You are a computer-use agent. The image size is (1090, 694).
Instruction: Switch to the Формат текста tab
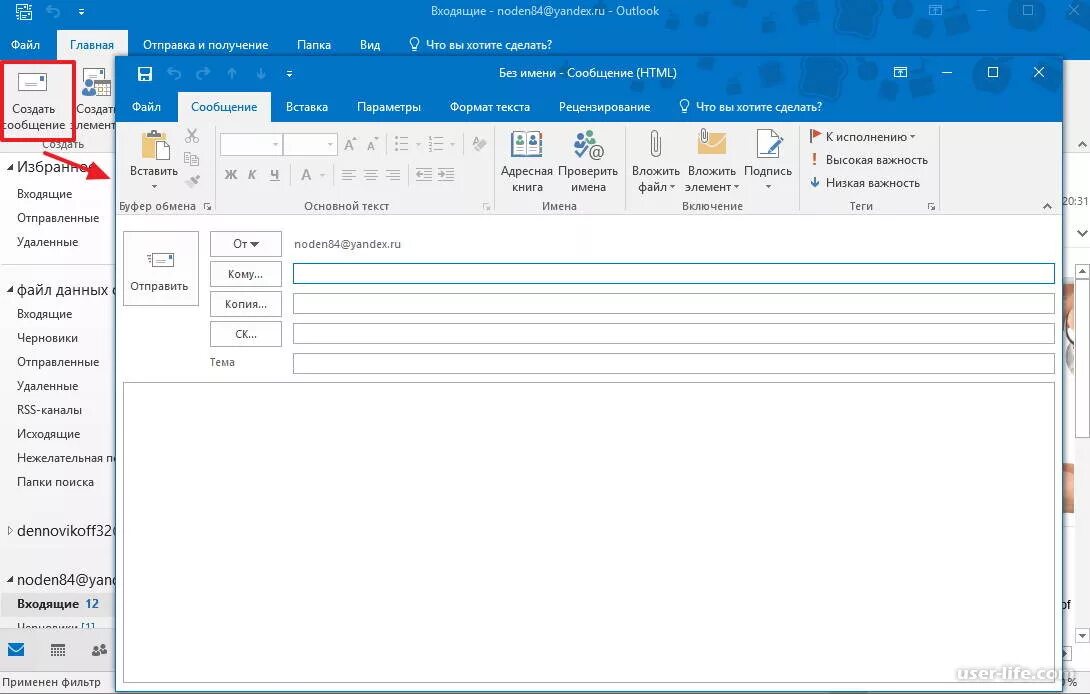click(x=489, y=107)
